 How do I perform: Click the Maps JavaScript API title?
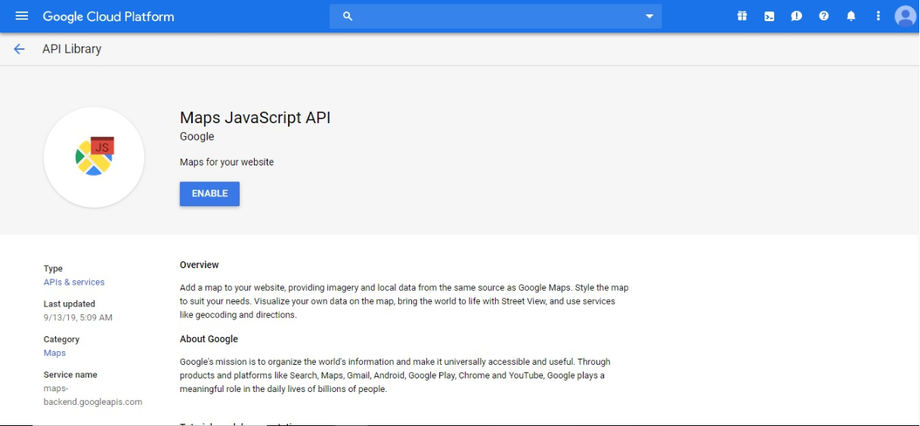(x=255, y=117)
